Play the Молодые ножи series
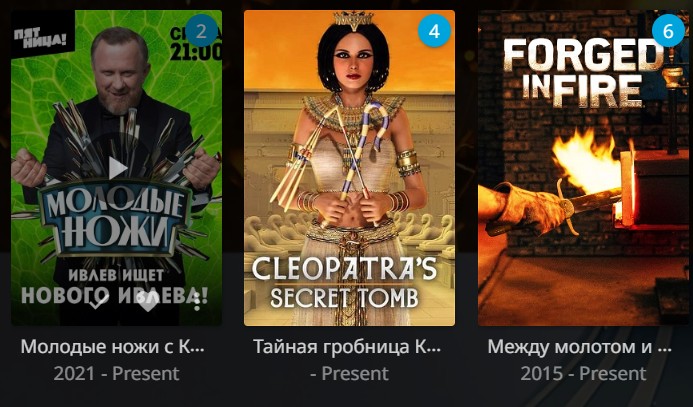The height and width of the screenshot is (407, 693). pos(117,168)
